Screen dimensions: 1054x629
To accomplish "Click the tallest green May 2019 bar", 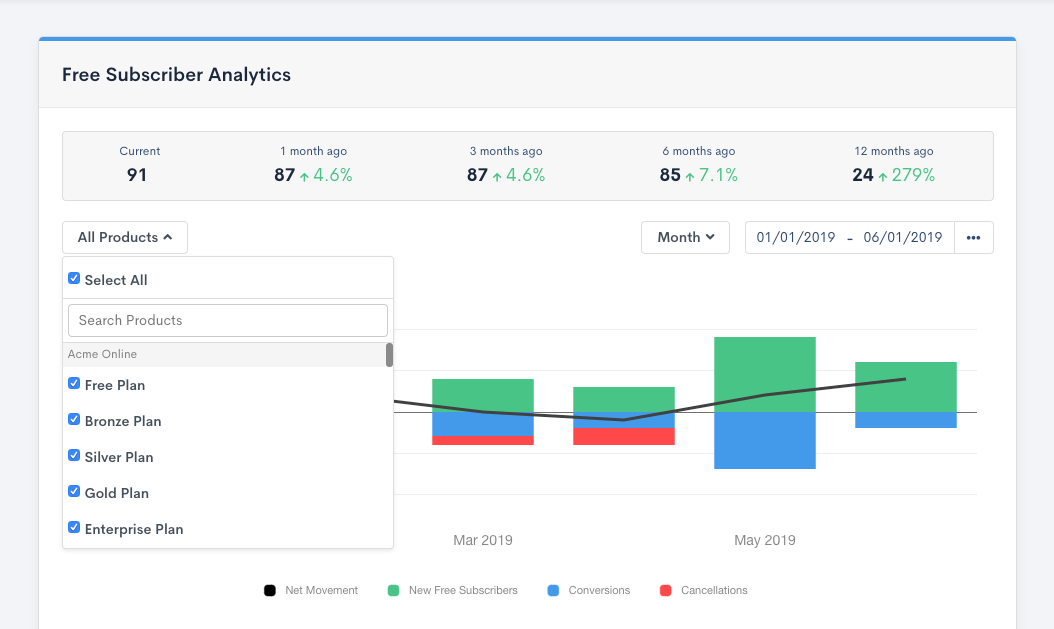I will pos(764,370).
